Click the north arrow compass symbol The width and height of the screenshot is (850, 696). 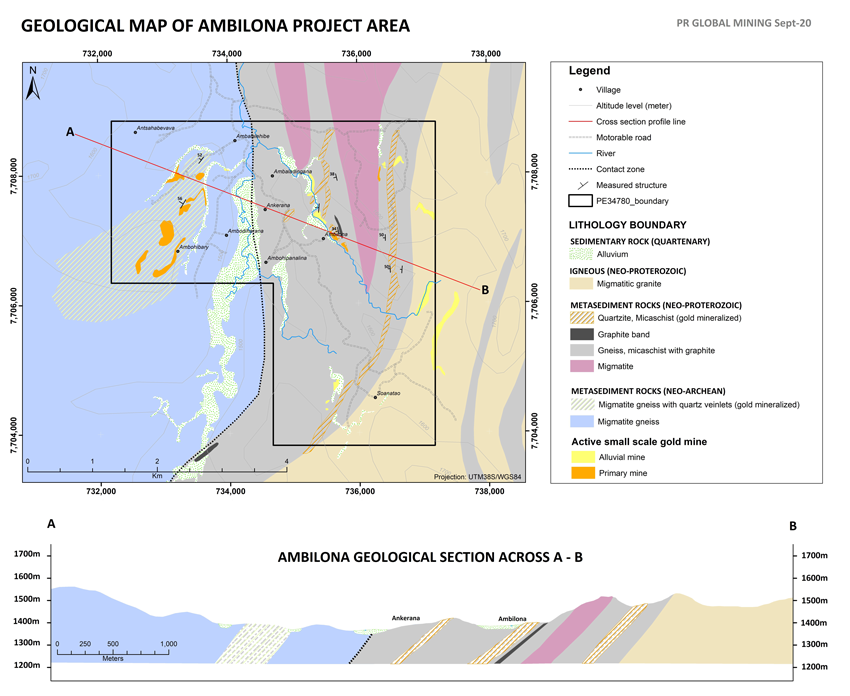(x=33, y=84)
